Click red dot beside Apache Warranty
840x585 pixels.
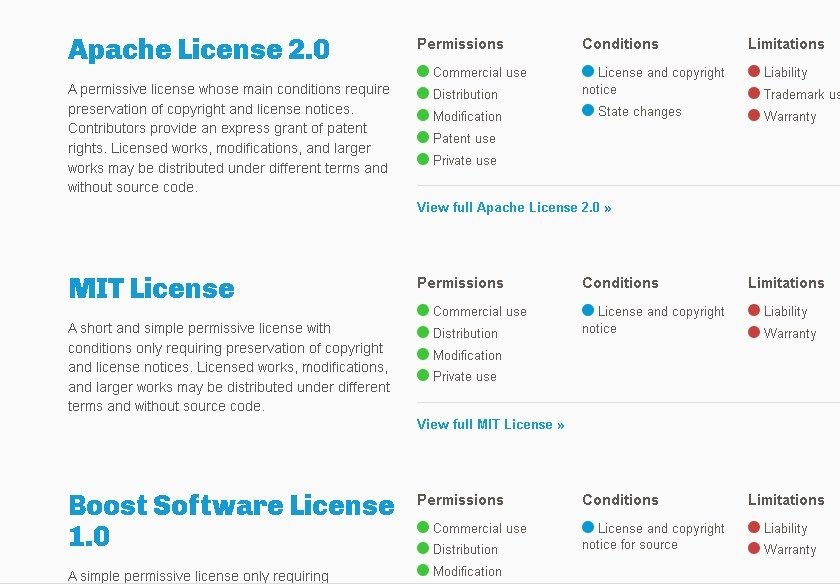(754, 115)
